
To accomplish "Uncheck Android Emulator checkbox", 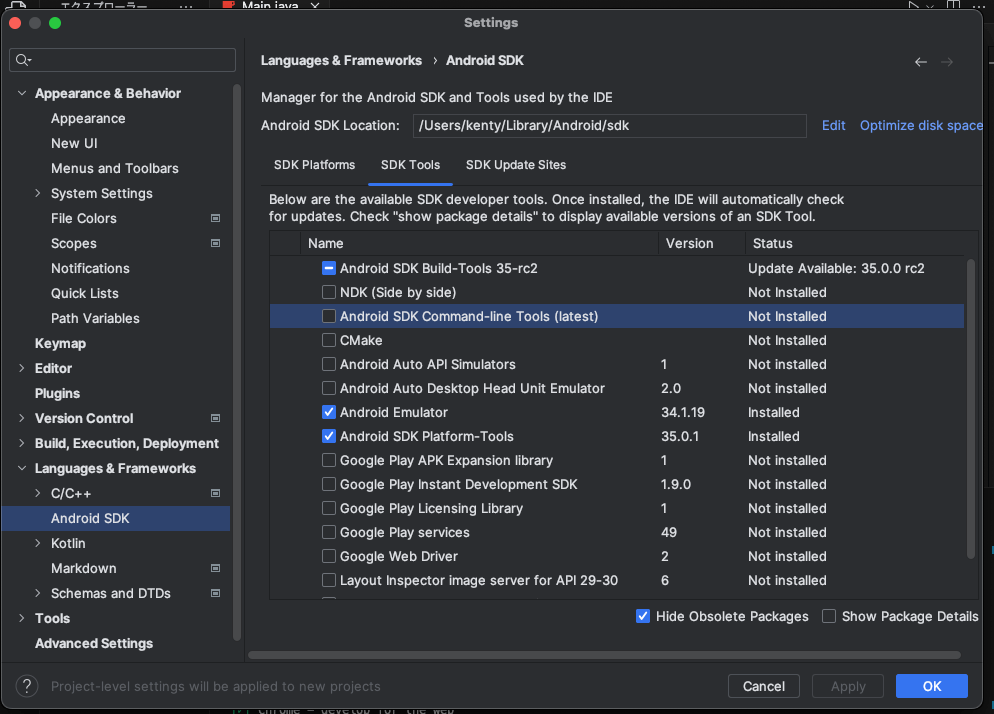I will point(328,412).
